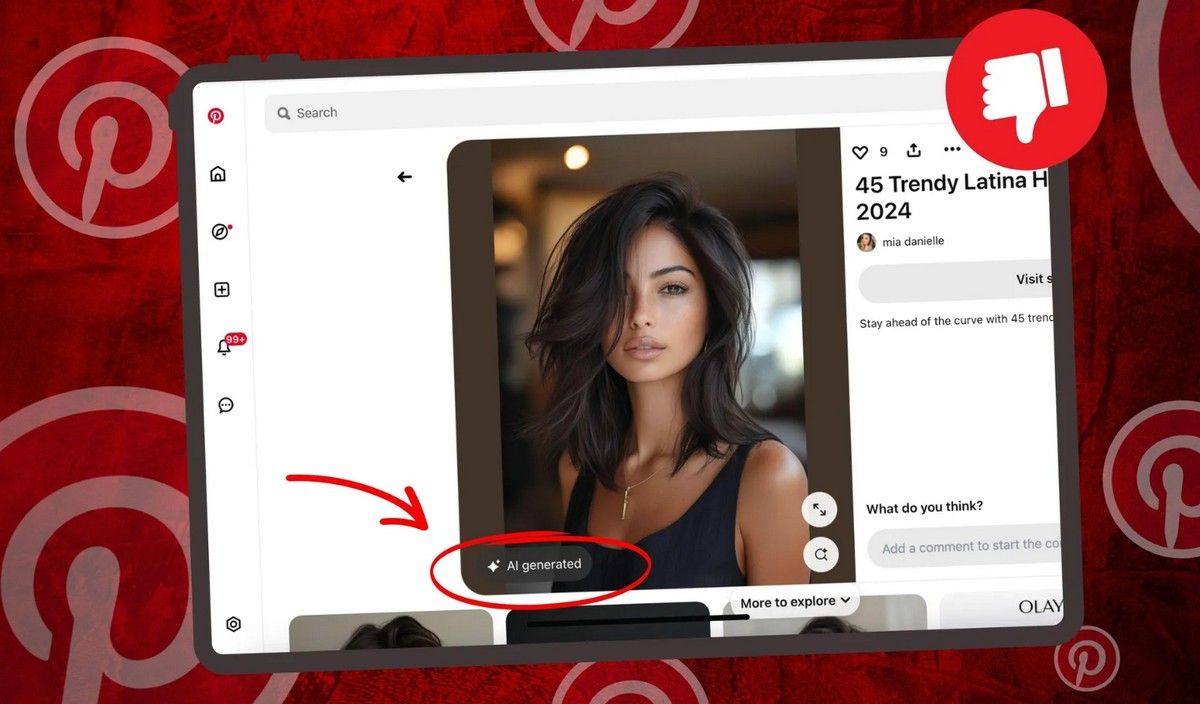Viewport: 1200px width, 704px height.
Task: Expand the image with the fullscreen arrows
Action: pos(819,509)
